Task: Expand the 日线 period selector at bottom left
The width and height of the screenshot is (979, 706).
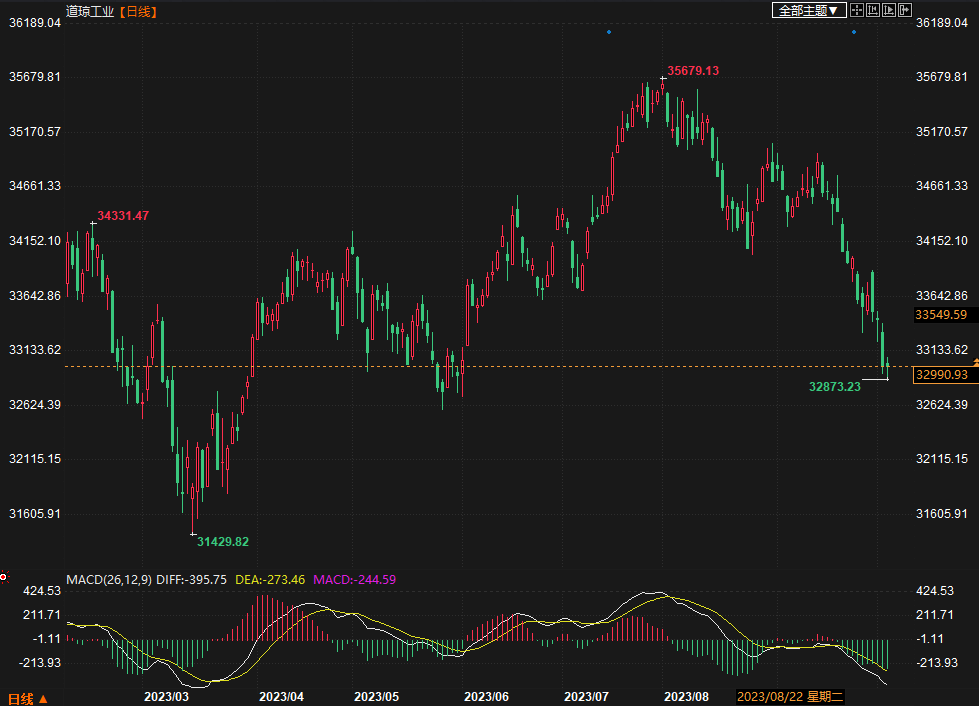Action: (x=27, y=697)
